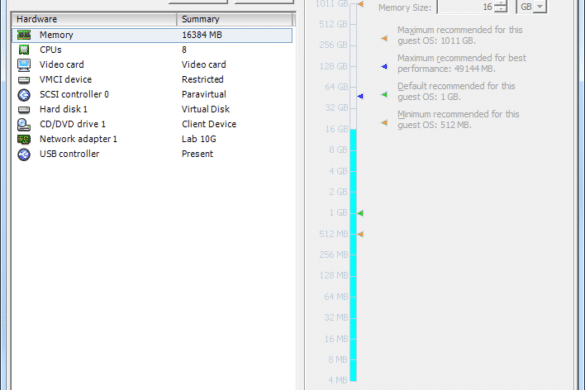Click the Virtual Disk summary value

click(x=206, y=109)
